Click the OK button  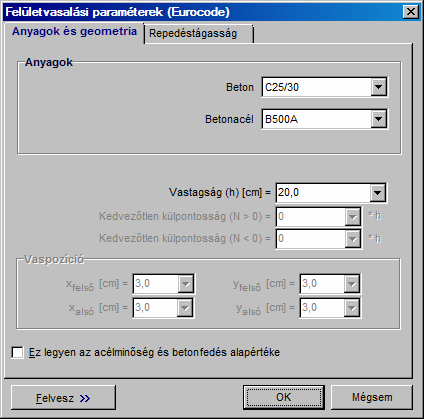[283, 397]
